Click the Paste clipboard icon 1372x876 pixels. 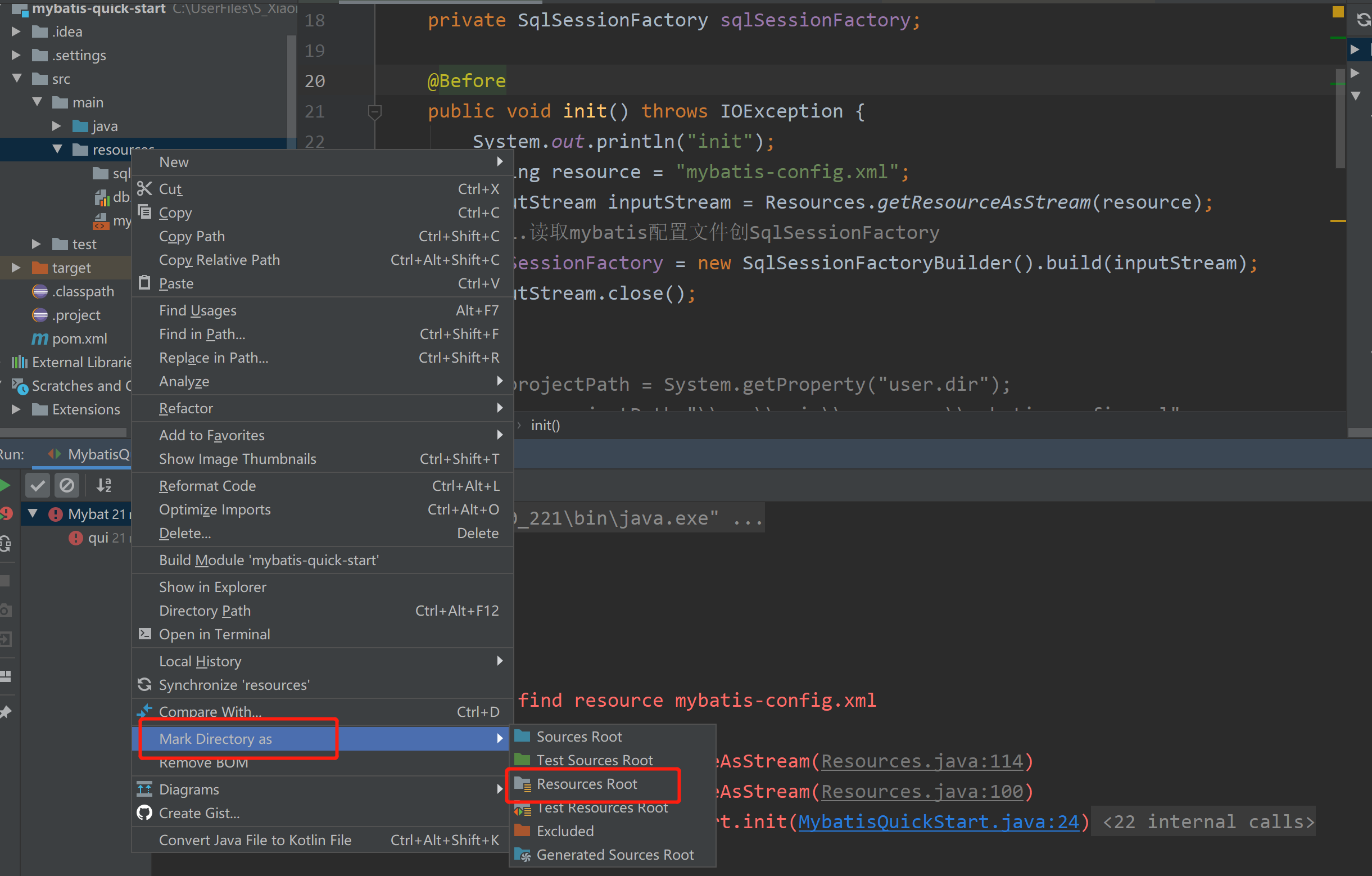(x=144, y=283)
